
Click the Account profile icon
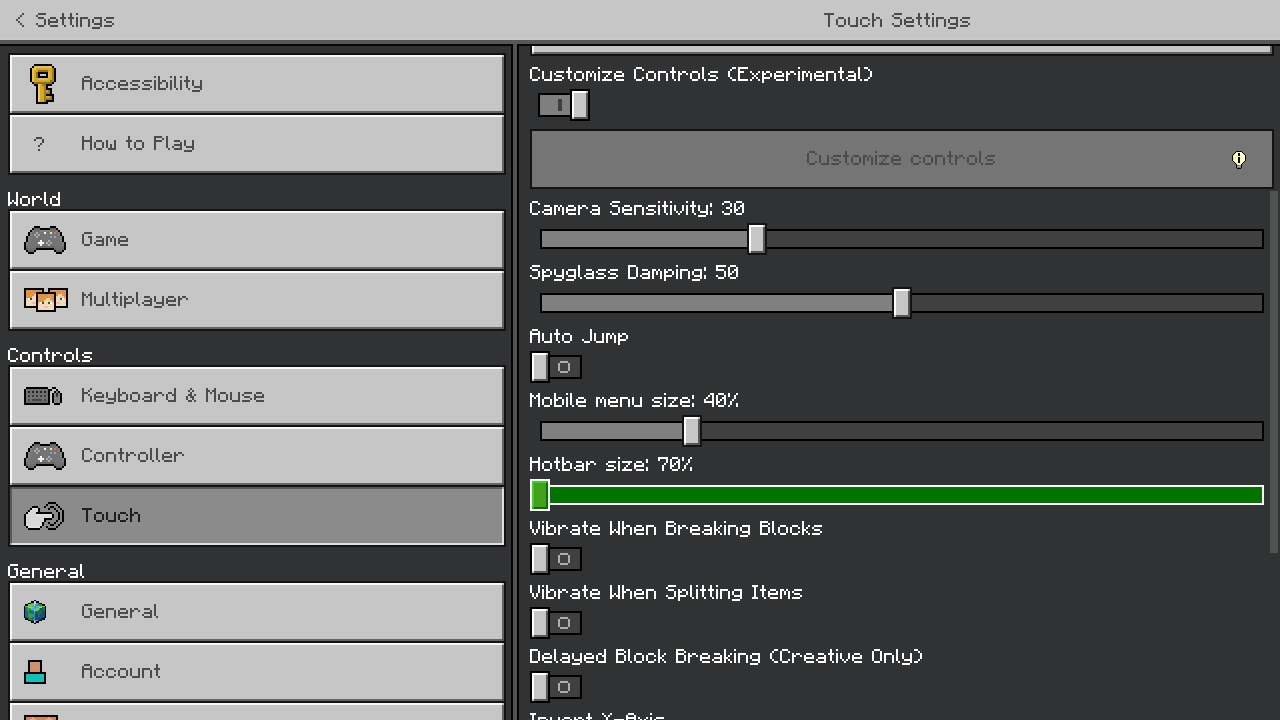click(x=35, y=672)
